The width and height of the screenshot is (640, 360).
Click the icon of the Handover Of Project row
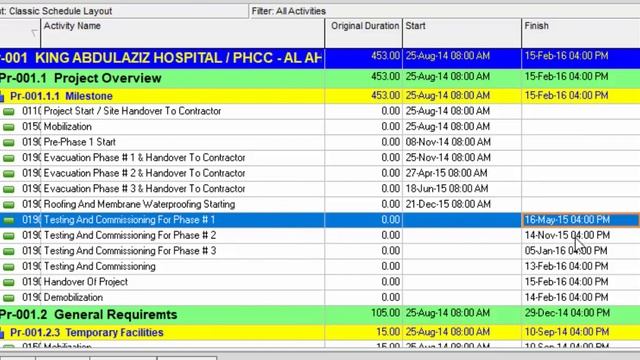coord(9,282)
